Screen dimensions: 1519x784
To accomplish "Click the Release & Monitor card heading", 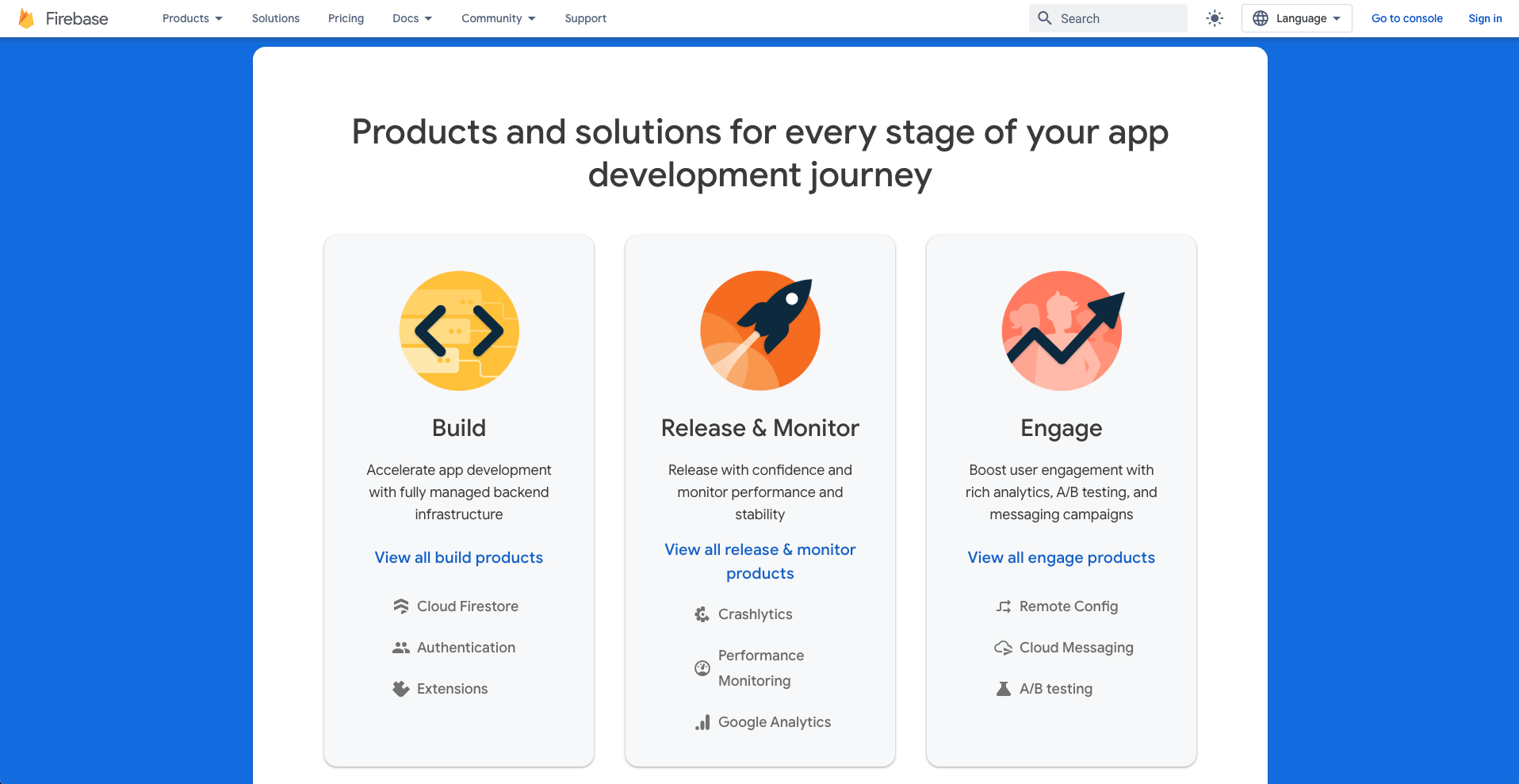I will click(x=760, y=428).
